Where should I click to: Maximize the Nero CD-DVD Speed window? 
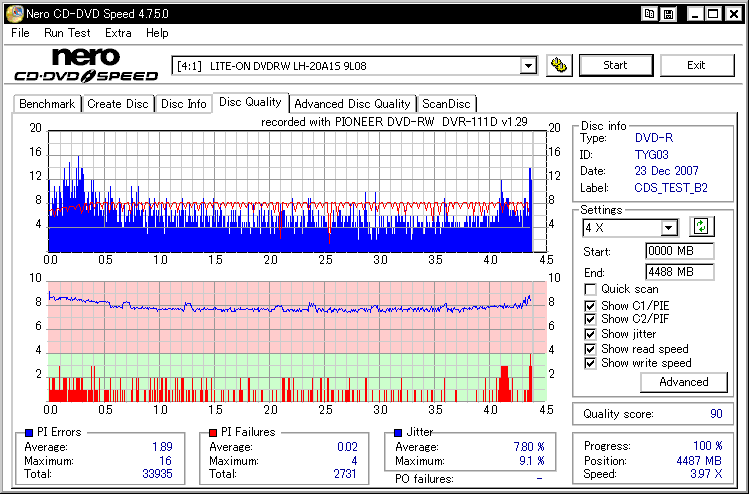712,13
